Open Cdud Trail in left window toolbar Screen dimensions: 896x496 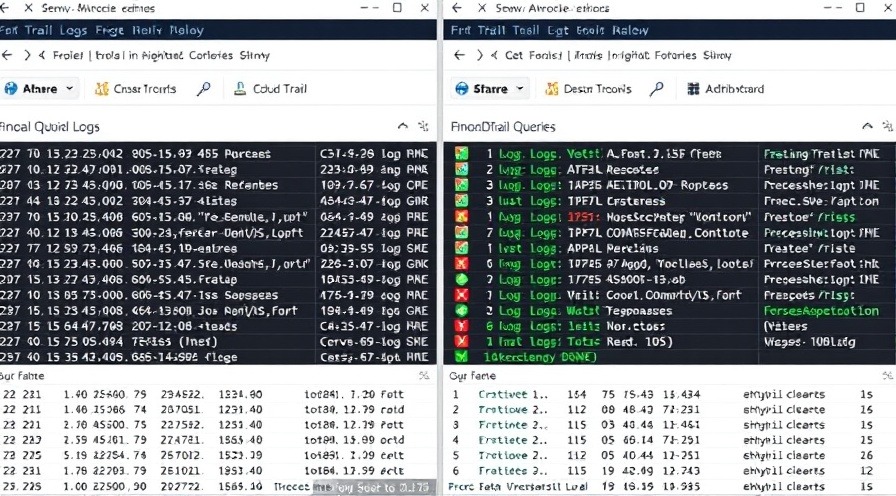(x=271, y=89)
